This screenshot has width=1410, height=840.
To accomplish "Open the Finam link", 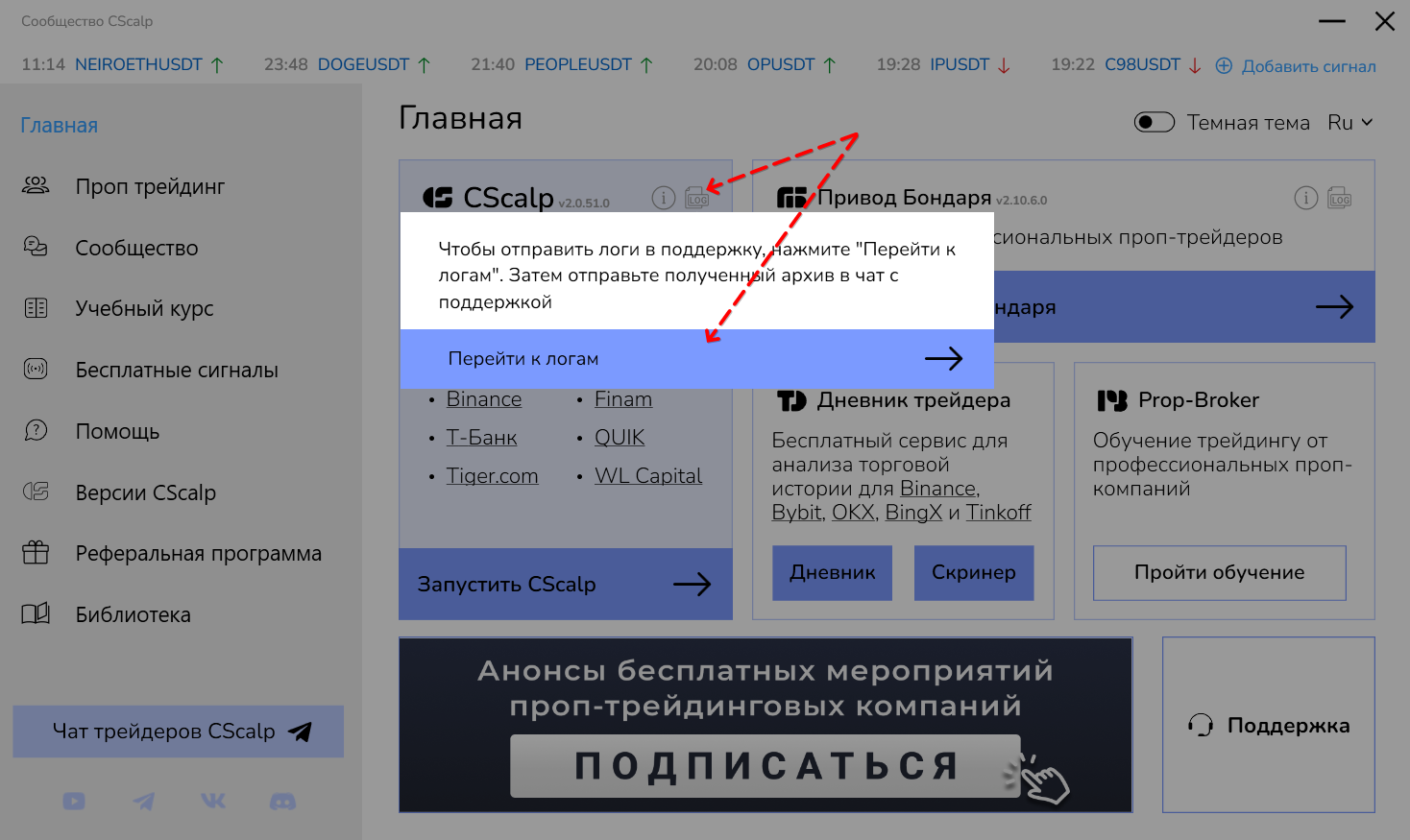I will (x=623, y=399).
